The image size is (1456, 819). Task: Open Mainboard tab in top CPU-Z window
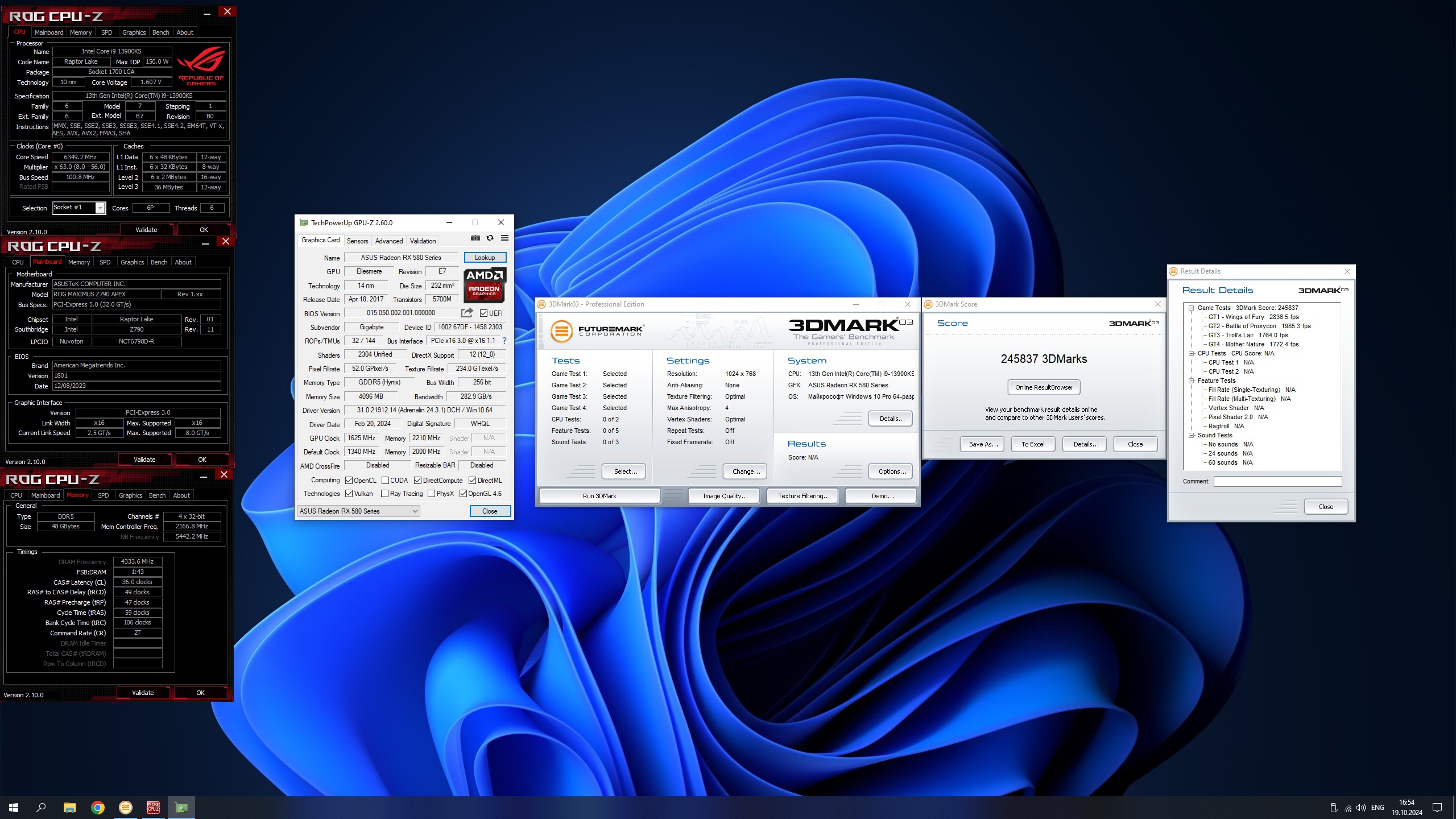pyautogui.click(x=49, y=32)
